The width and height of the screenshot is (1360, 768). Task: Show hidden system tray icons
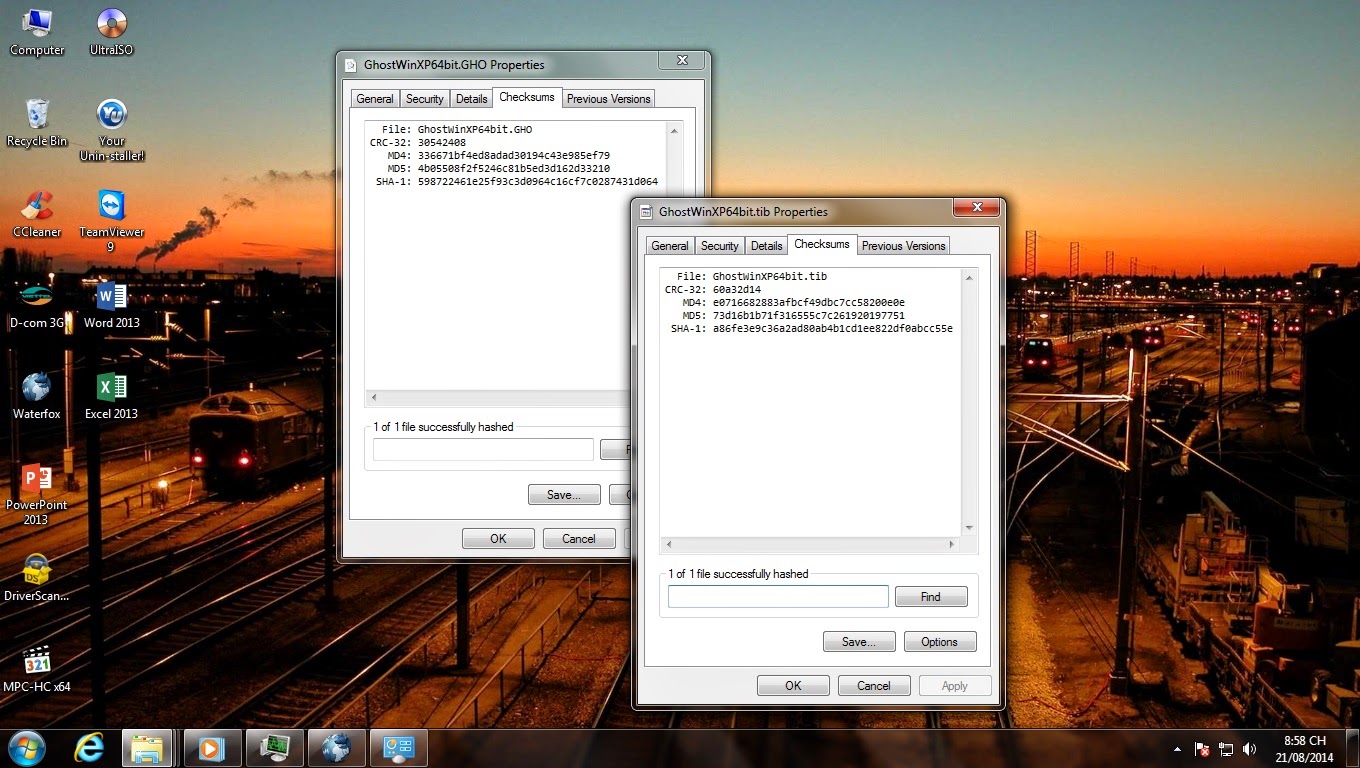pos(1177,749)
